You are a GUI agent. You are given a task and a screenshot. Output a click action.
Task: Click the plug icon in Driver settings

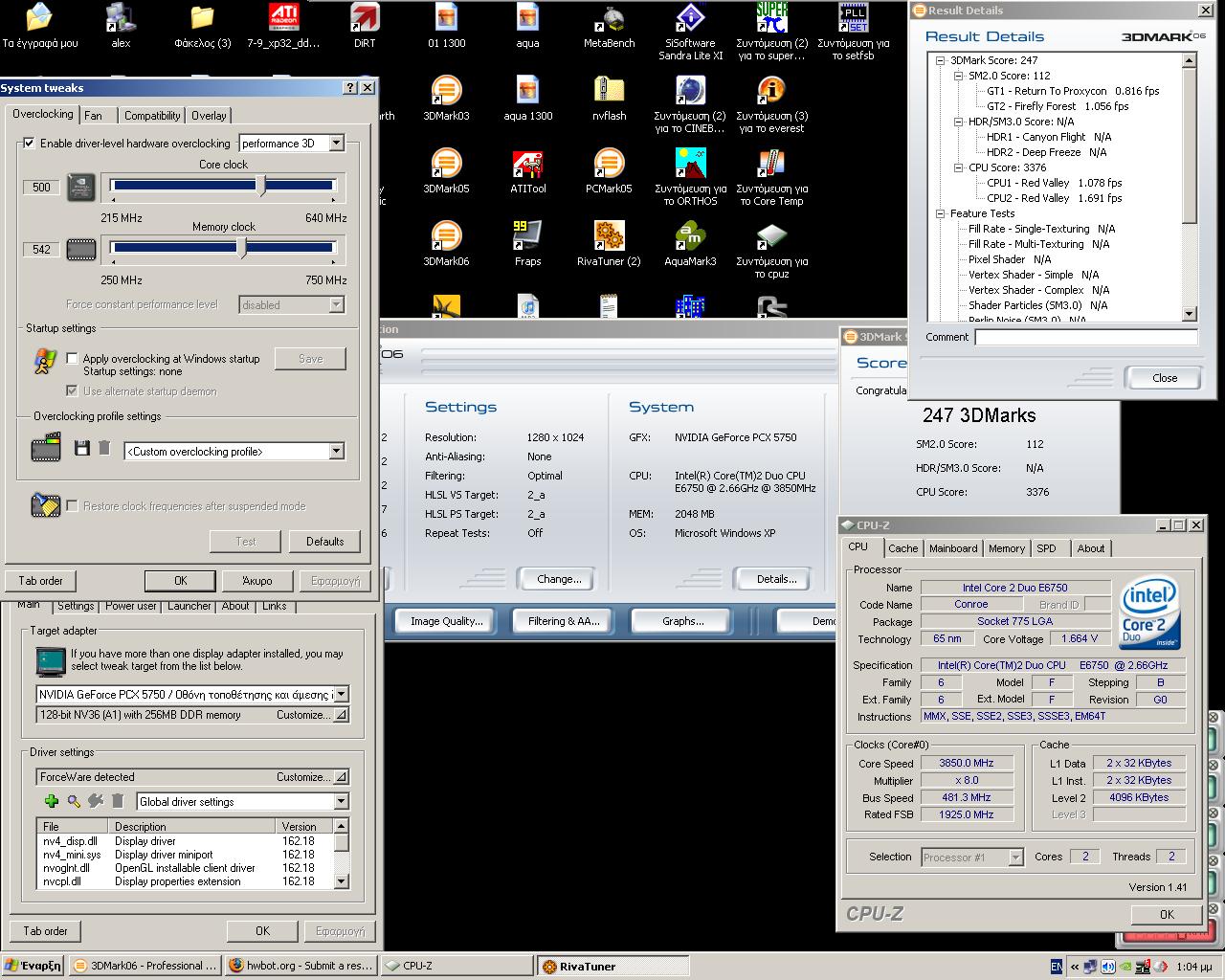(x=96, y=801)
